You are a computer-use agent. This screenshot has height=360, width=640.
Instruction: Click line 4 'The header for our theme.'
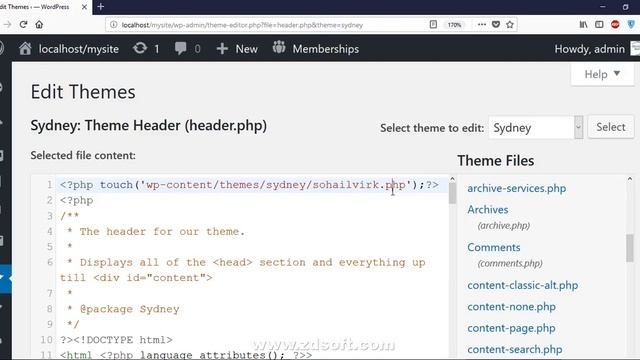(x=162, y=231)
